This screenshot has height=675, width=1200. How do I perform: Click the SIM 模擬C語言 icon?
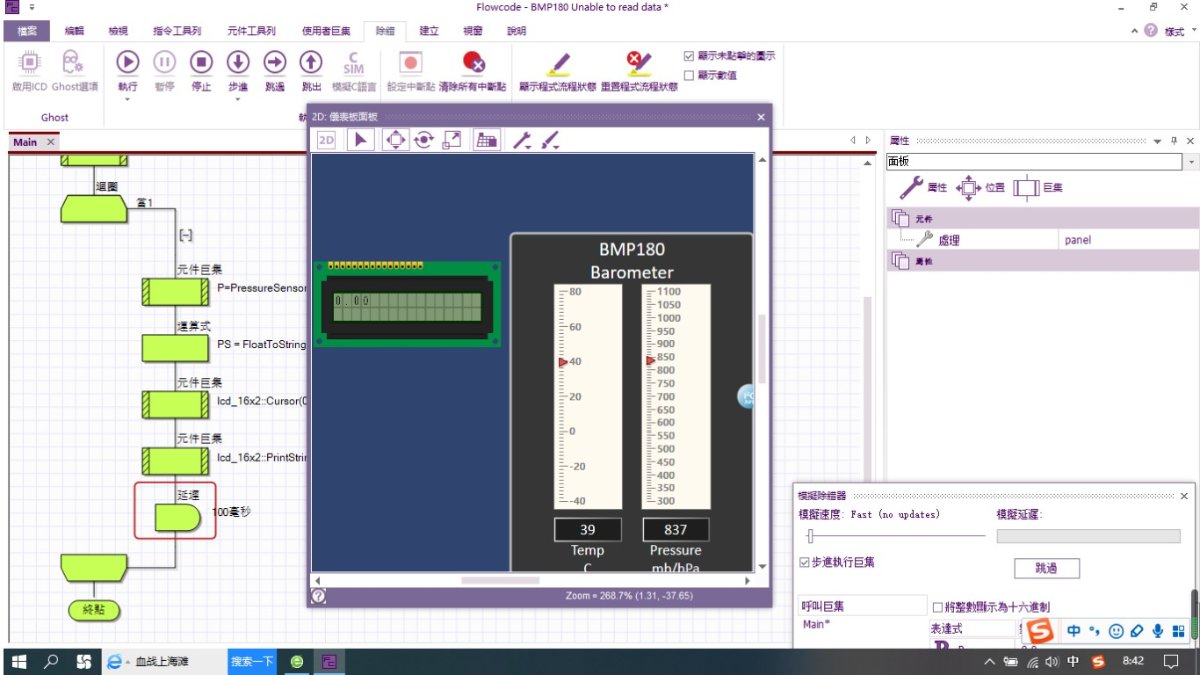click(353, 62)
